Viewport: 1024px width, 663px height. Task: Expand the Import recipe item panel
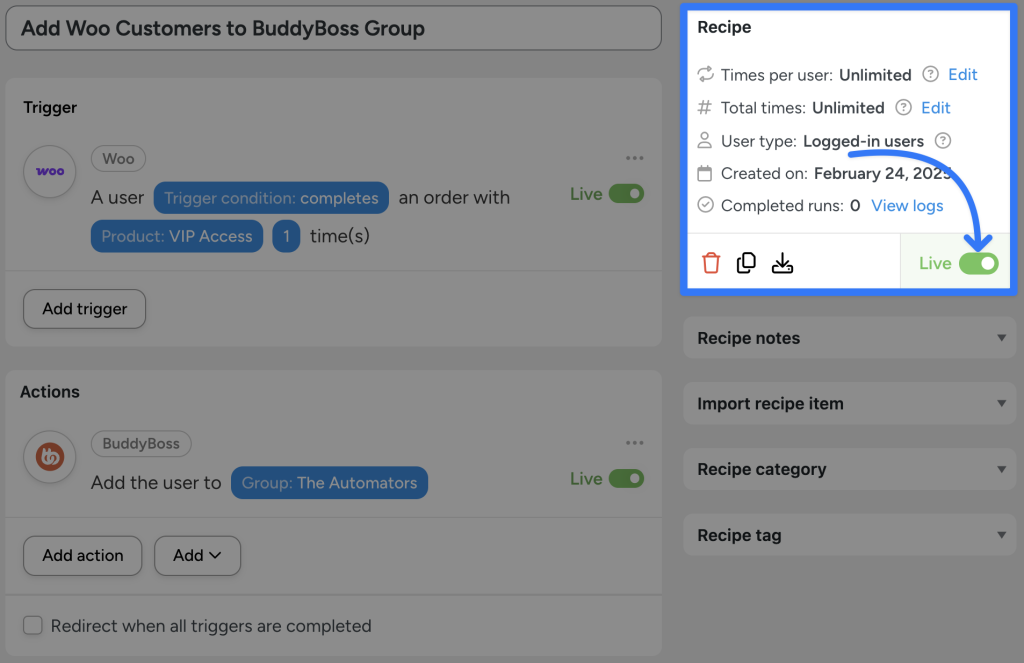(x=849, y=403)
